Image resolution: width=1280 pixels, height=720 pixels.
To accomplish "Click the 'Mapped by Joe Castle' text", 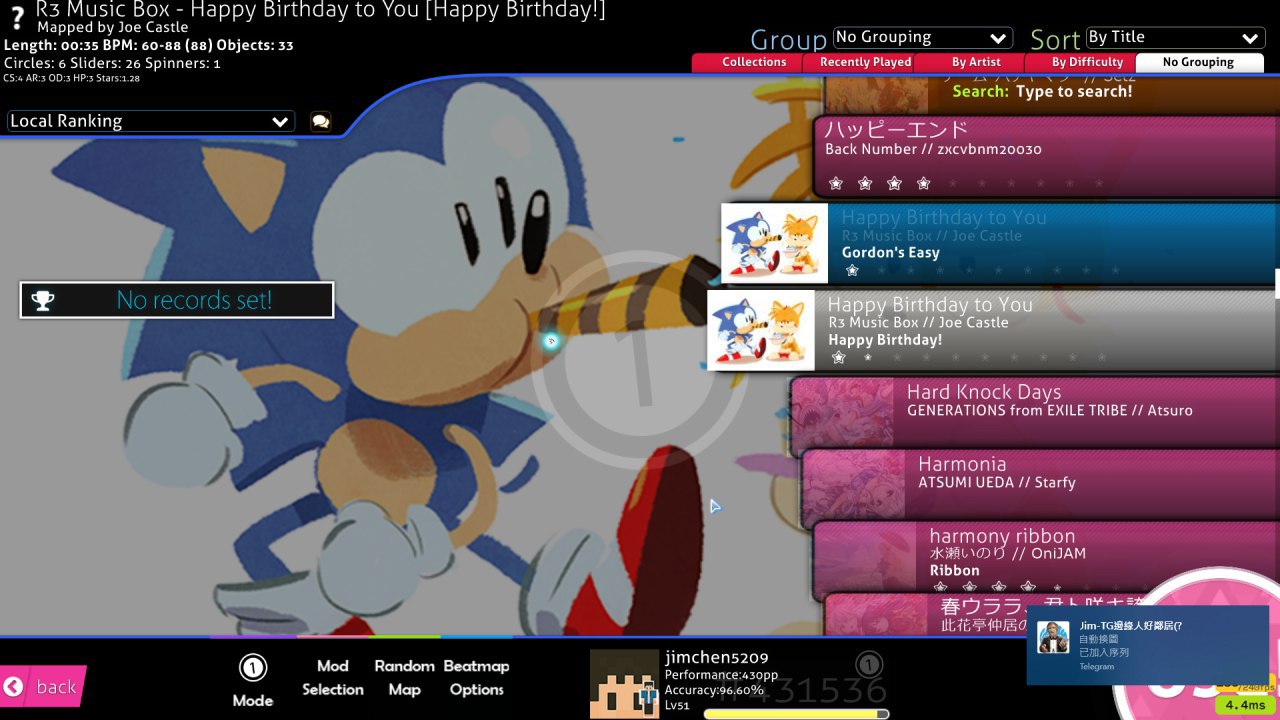I will pyautogui.click(x=113, y=27).
